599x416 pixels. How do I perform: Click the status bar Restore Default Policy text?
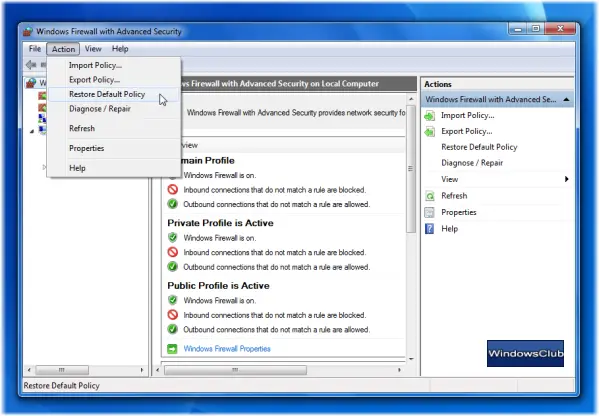[x=62, y=385]
